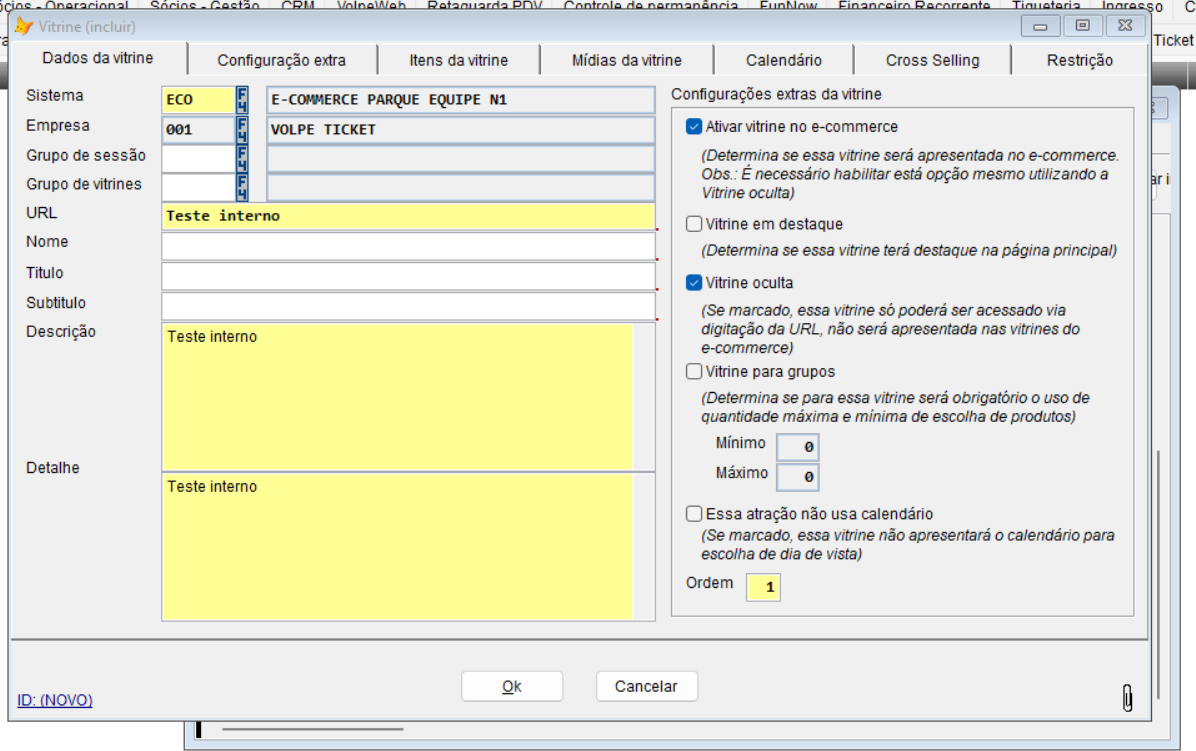Click into the Nome input field

coord(408,246)
